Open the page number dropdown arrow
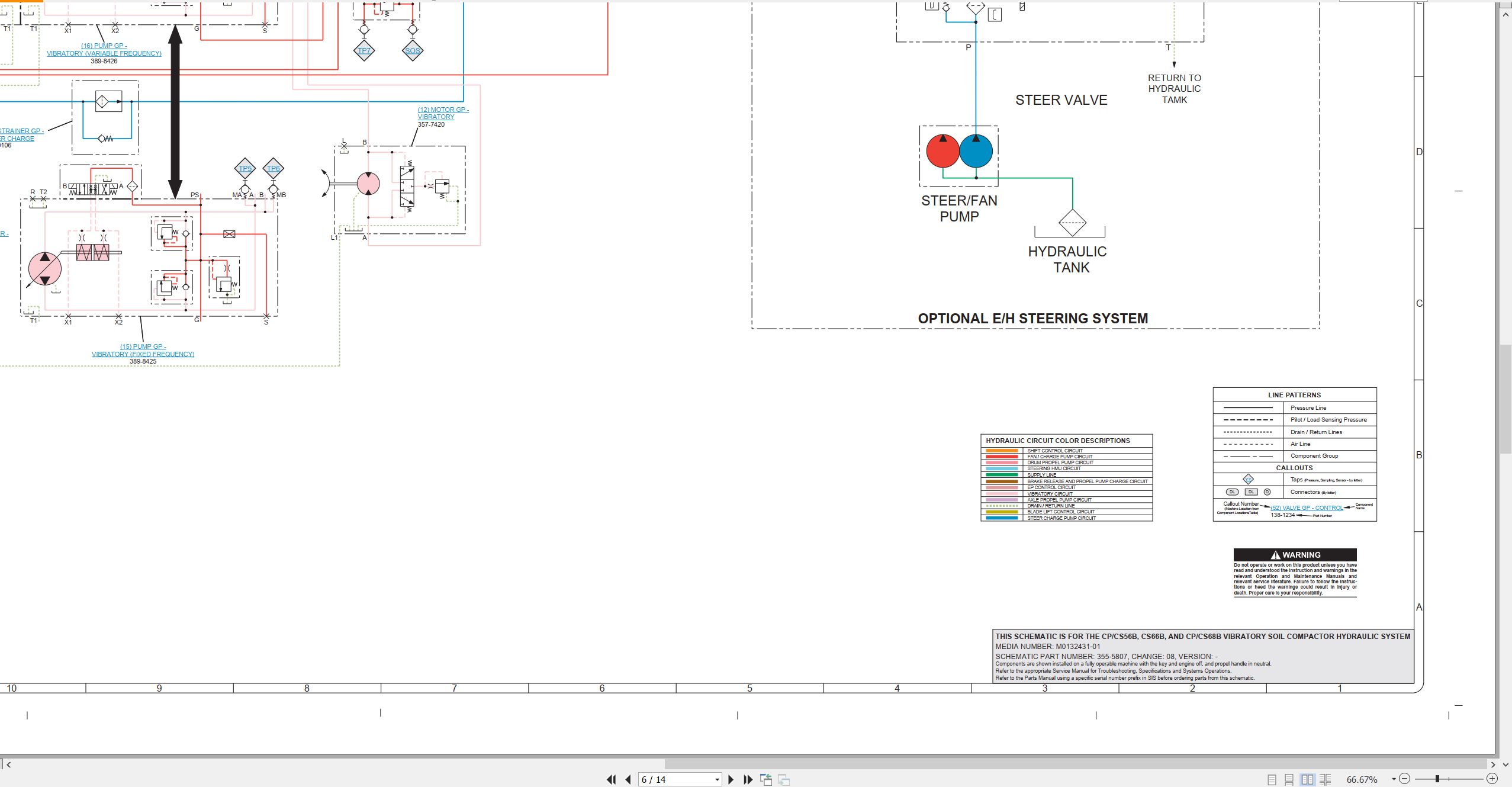Viewport: 1512px width, 787px height. 717,780
